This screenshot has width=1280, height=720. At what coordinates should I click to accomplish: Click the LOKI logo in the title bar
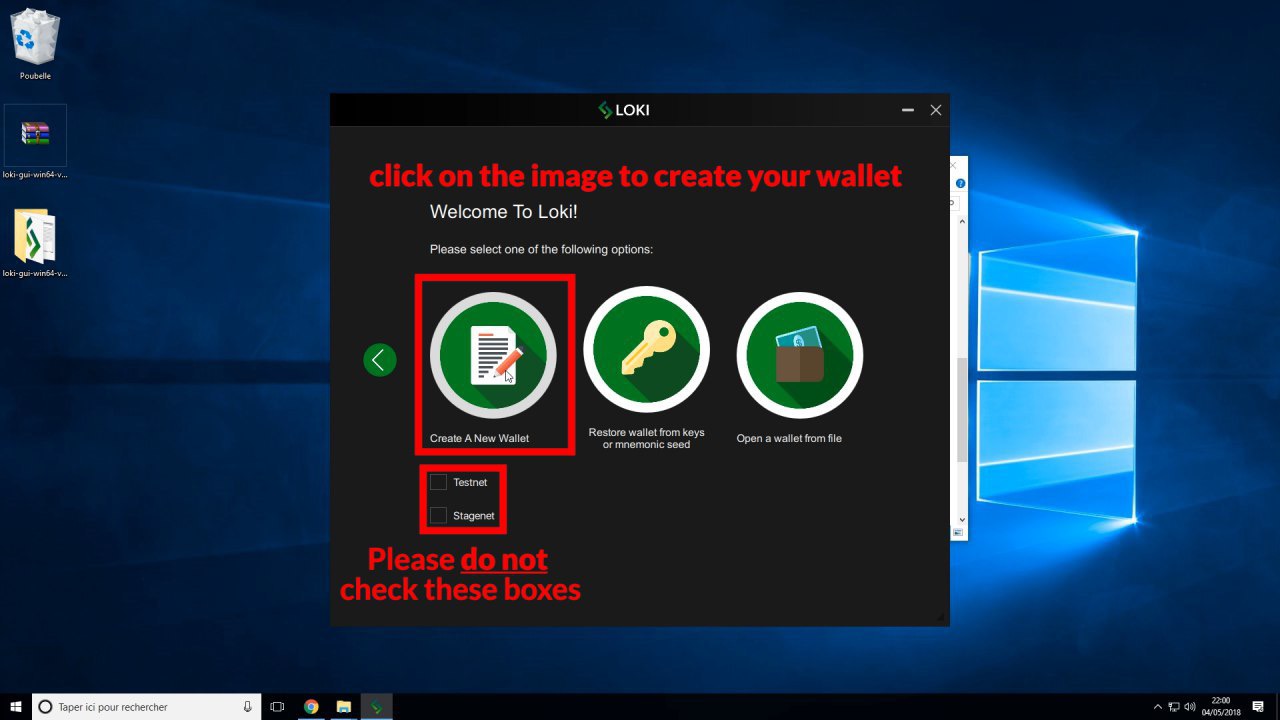[624, 110]
